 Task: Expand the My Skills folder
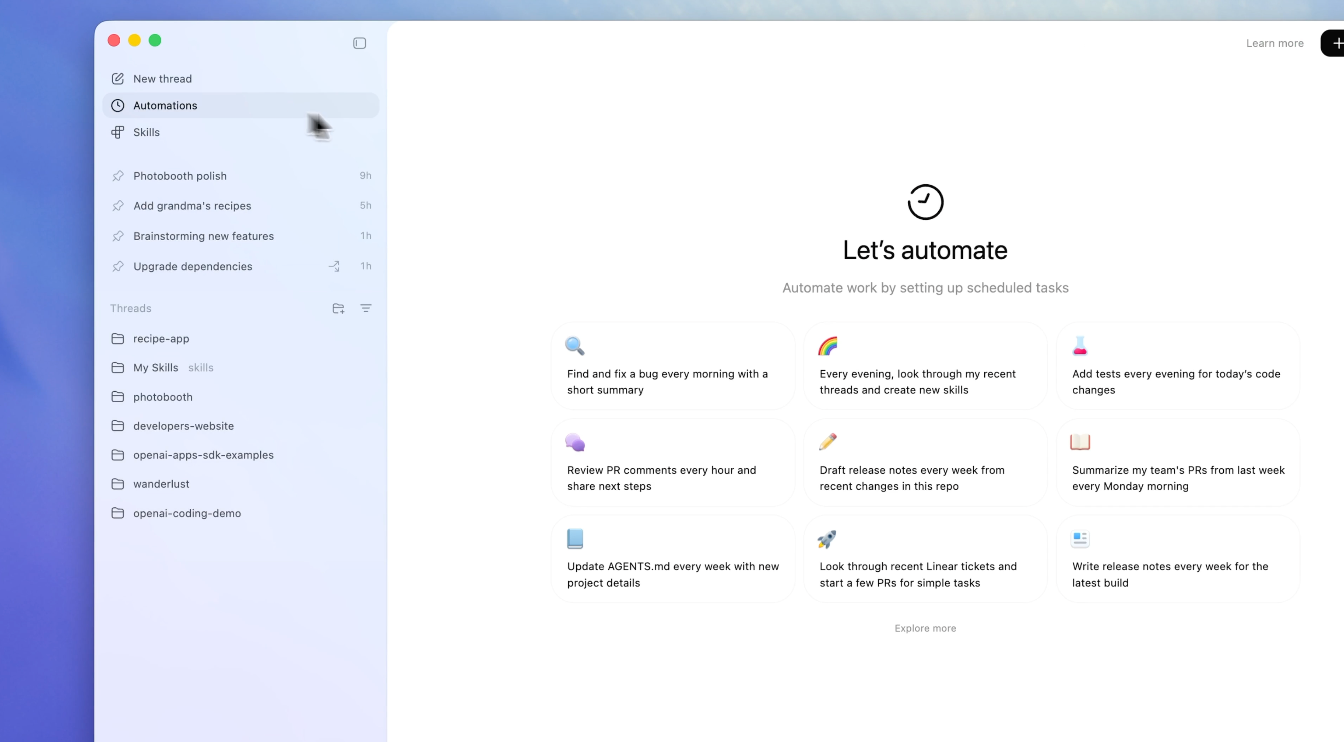(155, 368)
